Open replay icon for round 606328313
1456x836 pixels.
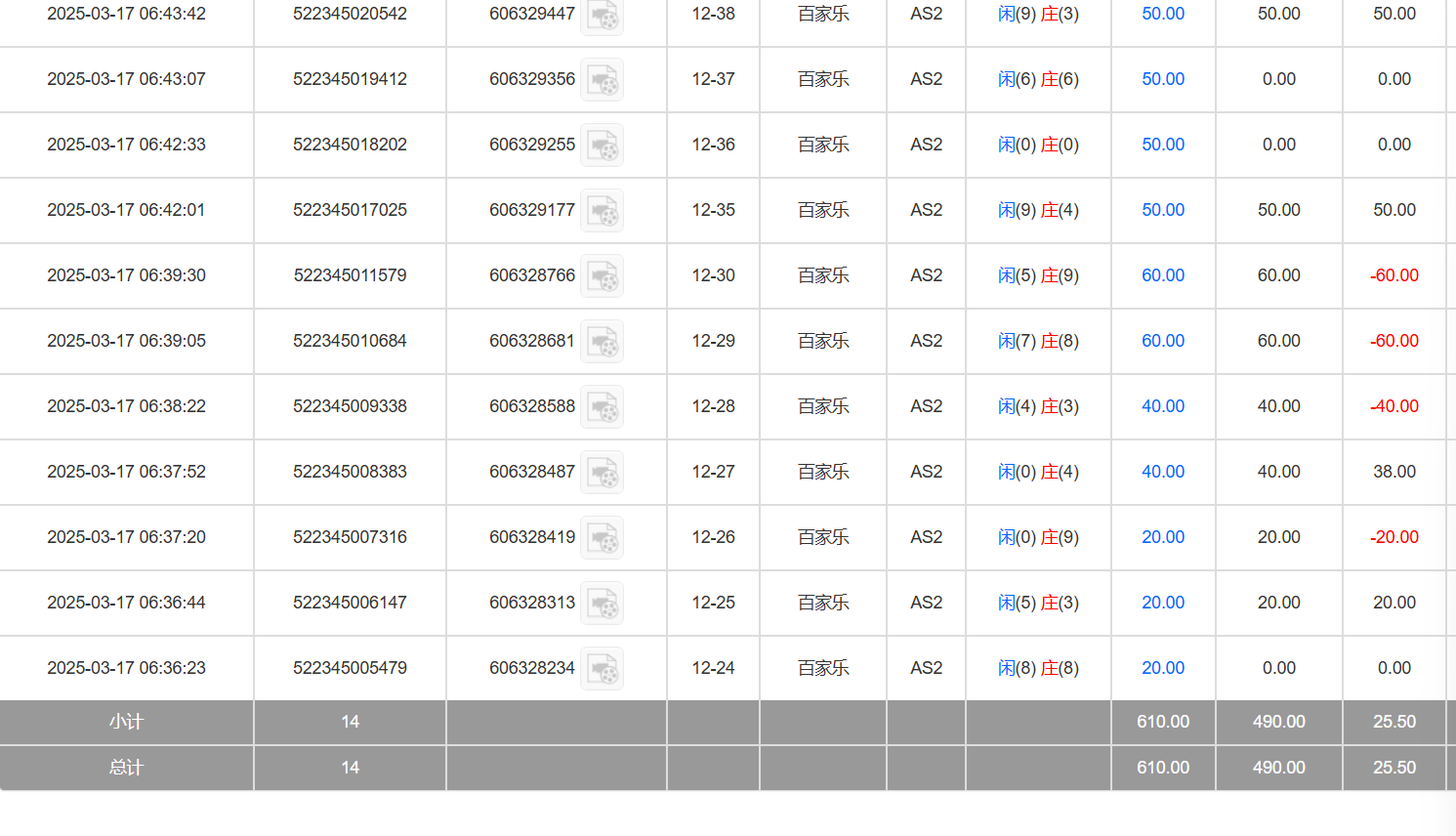[x=602, y=604]
